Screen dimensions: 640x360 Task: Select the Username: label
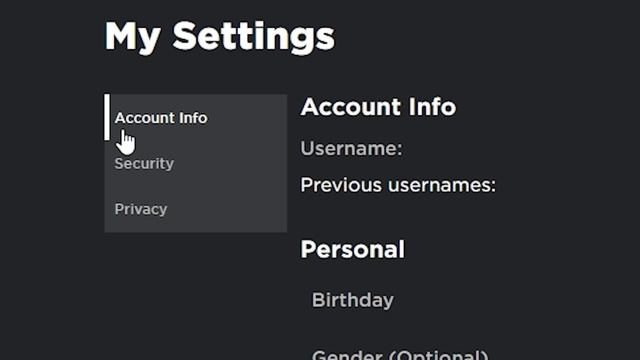[351, 148]
